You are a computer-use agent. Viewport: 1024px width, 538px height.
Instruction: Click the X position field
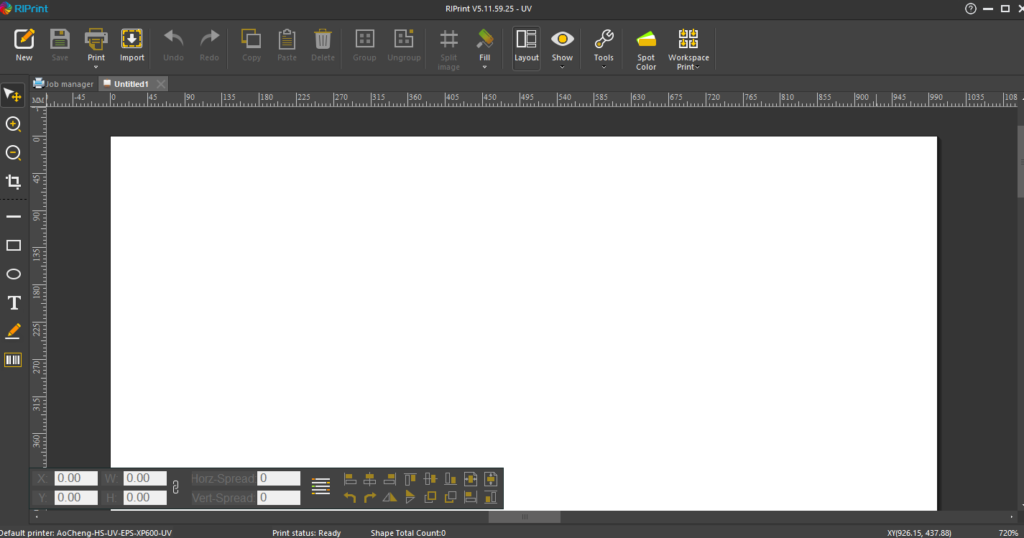pyautogui.click(x=76, y=478)
